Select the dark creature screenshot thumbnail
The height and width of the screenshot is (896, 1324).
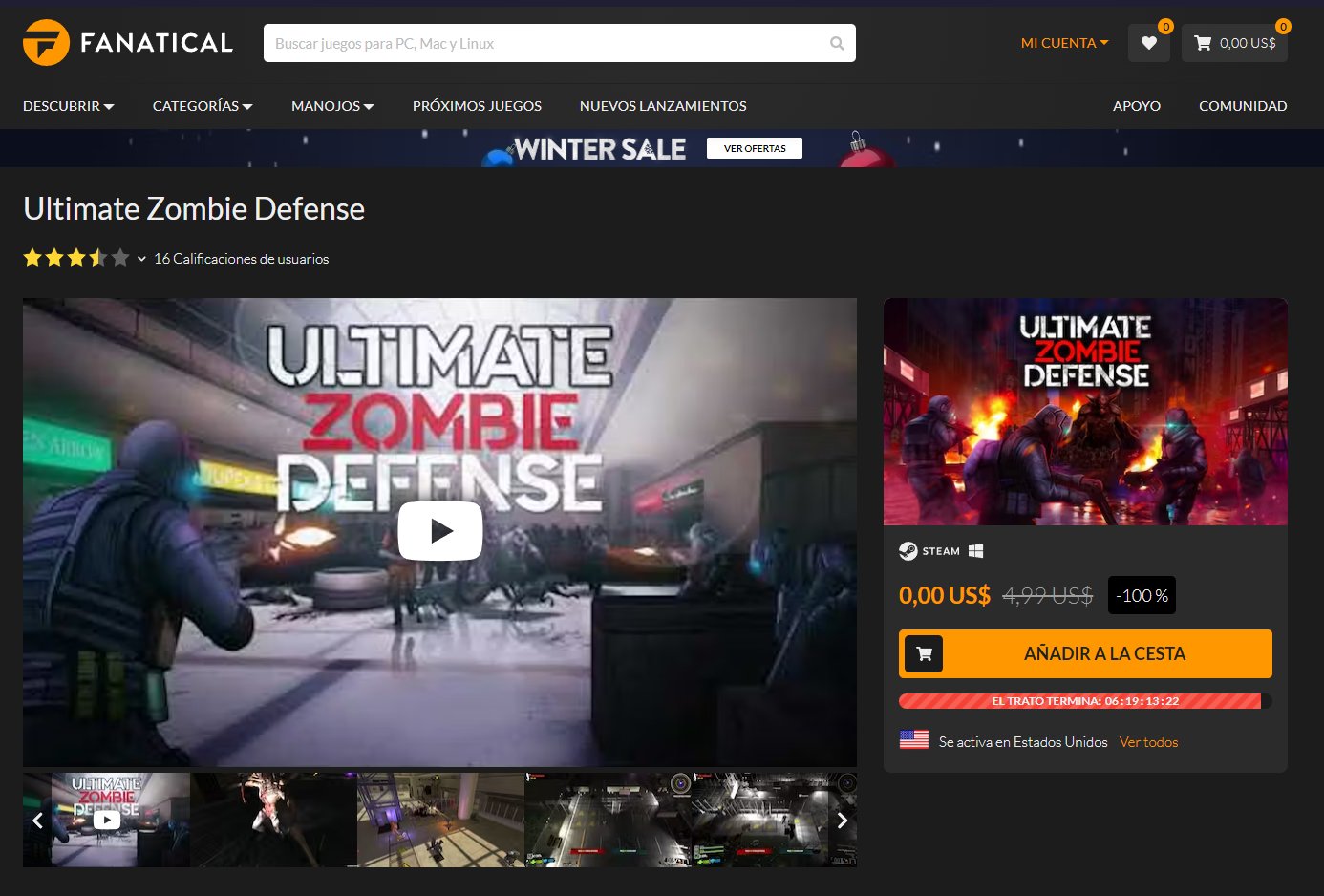point(273,820)
